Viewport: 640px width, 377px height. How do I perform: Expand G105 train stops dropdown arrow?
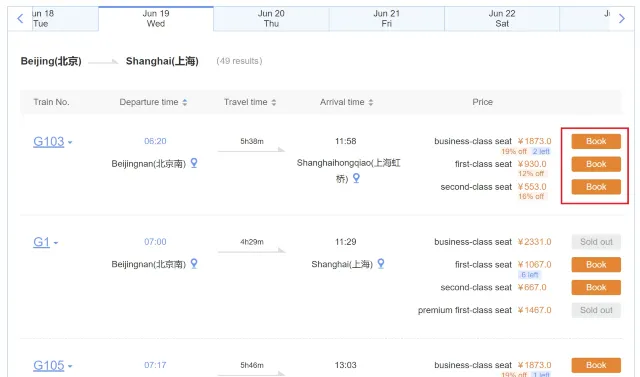click(x=70, y=366)
